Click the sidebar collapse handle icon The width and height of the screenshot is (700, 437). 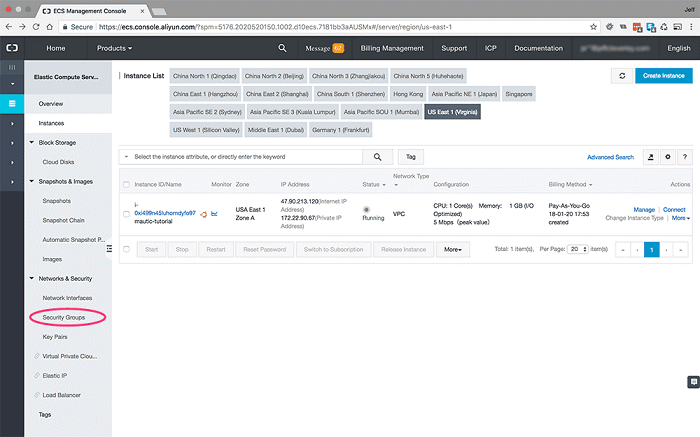point(109,249)
